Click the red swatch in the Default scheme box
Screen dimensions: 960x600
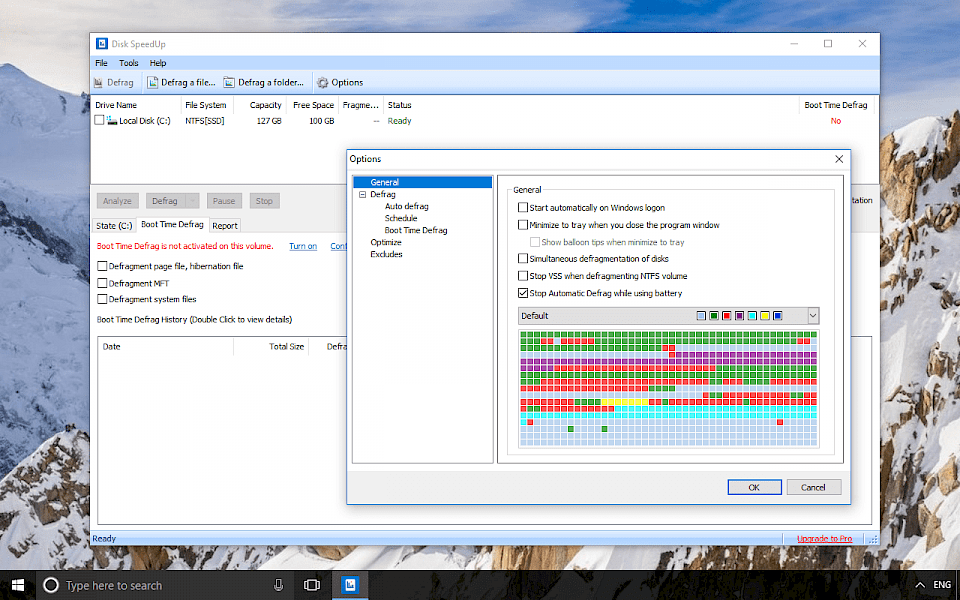tap(727, 316)
